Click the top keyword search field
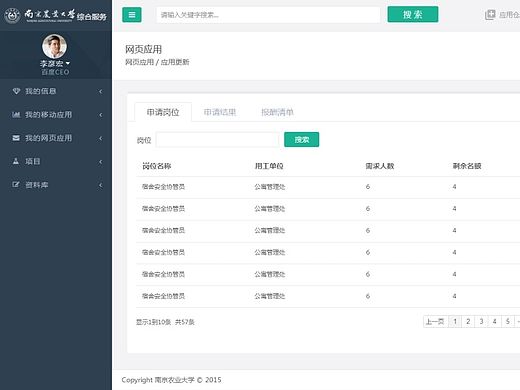Image resolution: width=520 pixels, height=390 pixels. click(268, 15)
